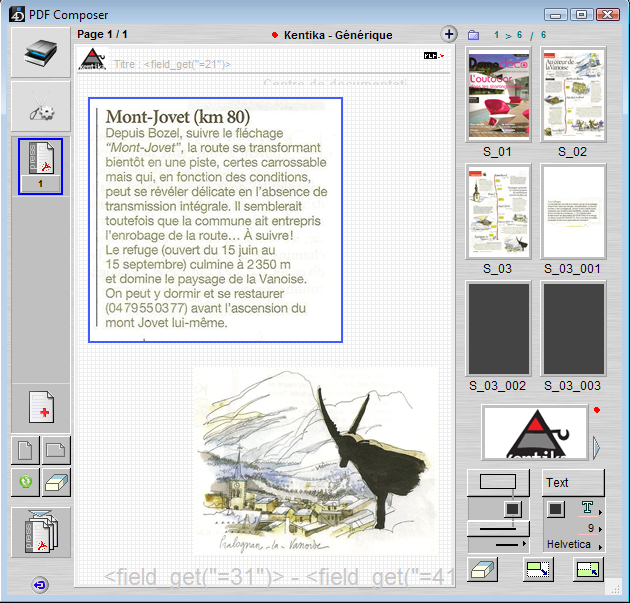Click the blue back arrow button
630x603 pixels.
pyautogui.click(x=40, y=585)
